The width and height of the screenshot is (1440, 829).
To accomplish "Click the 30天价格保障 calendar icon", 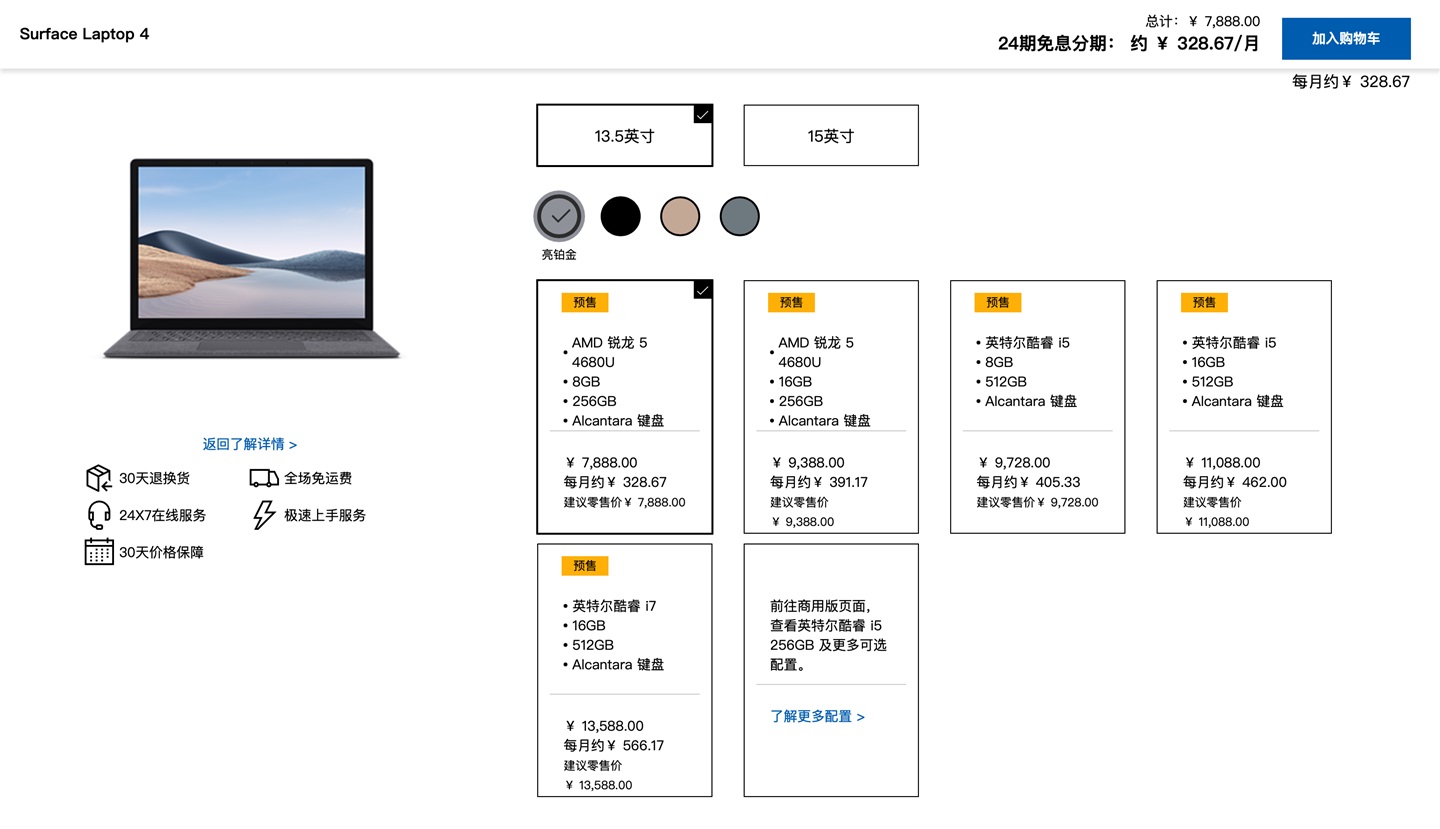I will (x=98, y=551).
